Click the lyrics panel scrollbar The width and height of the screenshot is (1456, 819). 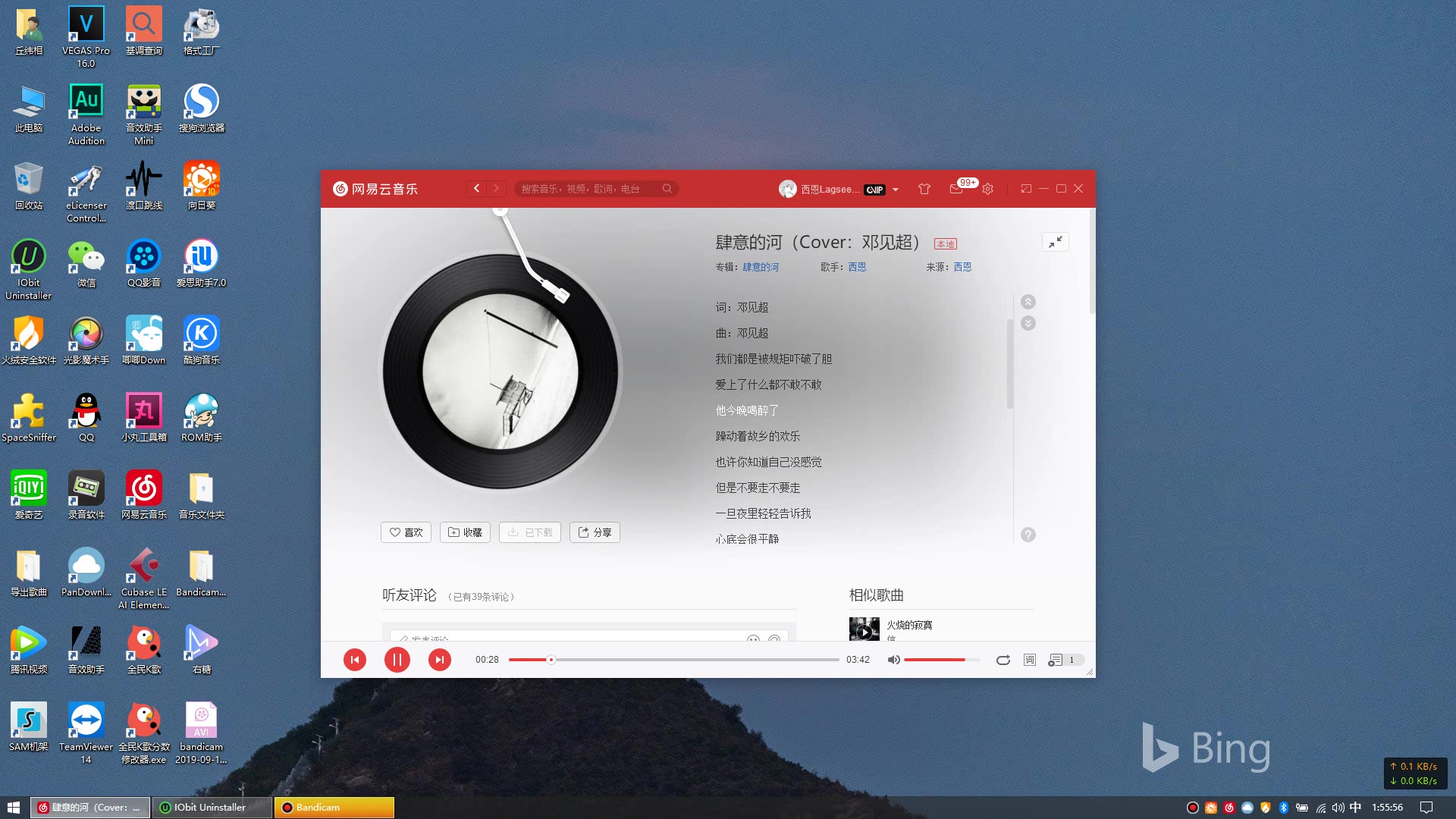click(1009, 364)
